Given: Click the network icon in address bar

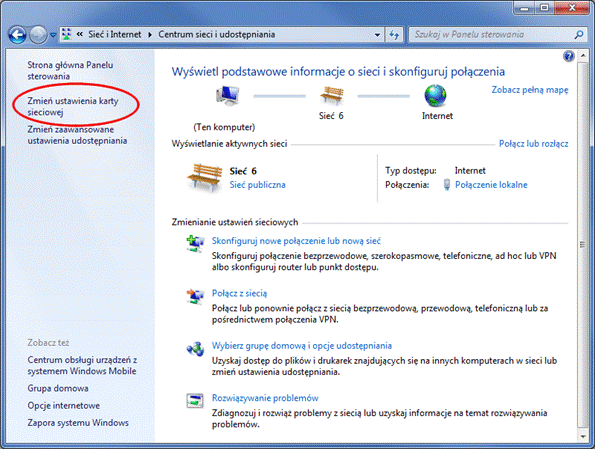Looking at the screenshot, I should coord(66,35).
